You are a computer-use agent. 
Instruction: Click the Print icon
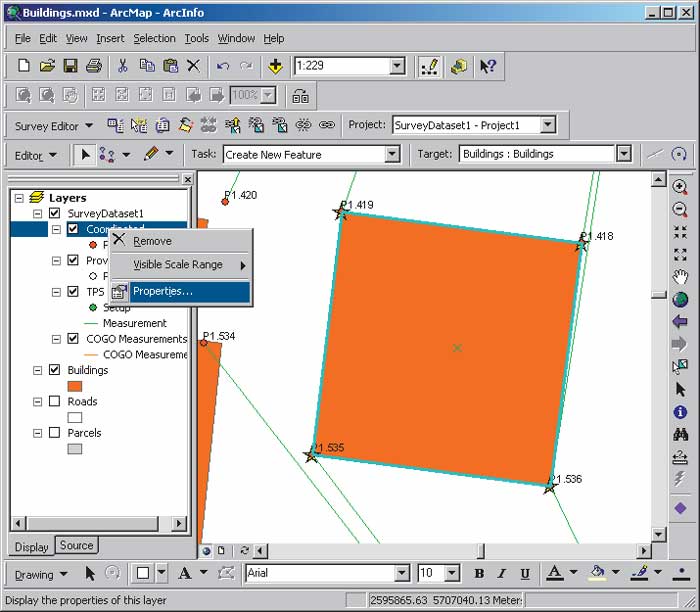[94, 66]
